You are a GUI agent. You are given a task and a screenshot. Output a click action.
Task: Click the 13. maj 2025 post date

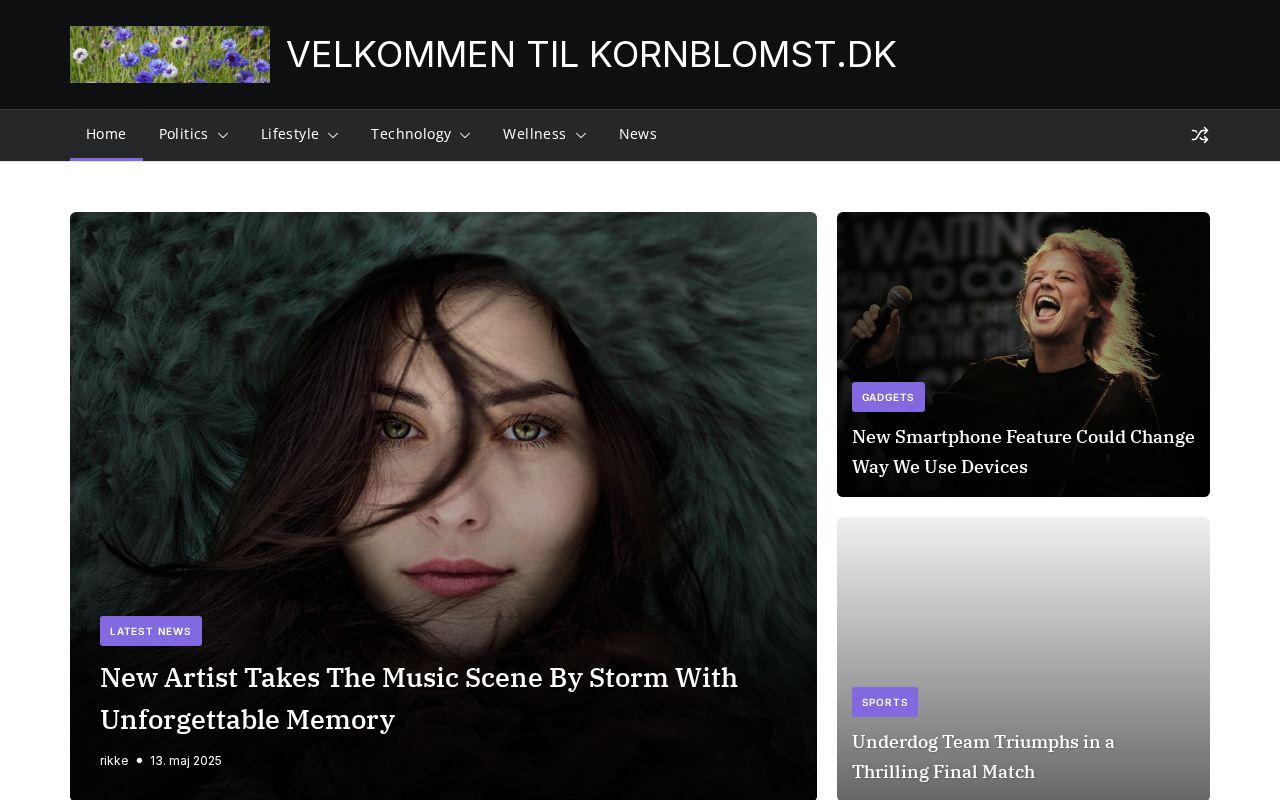(x=186, y=761)
